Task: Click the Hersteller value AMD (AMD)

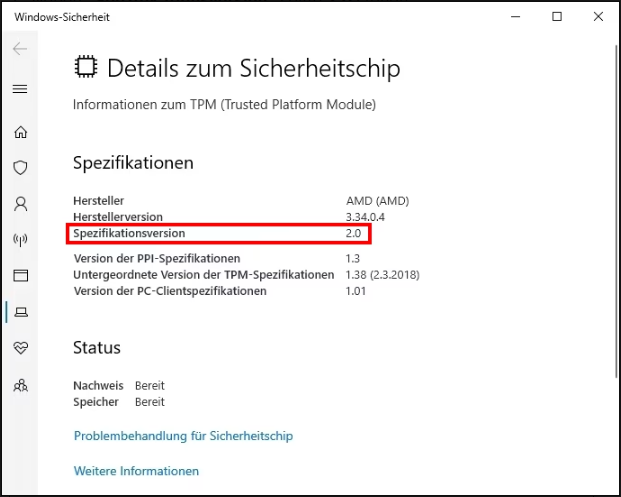Action: 377,201
